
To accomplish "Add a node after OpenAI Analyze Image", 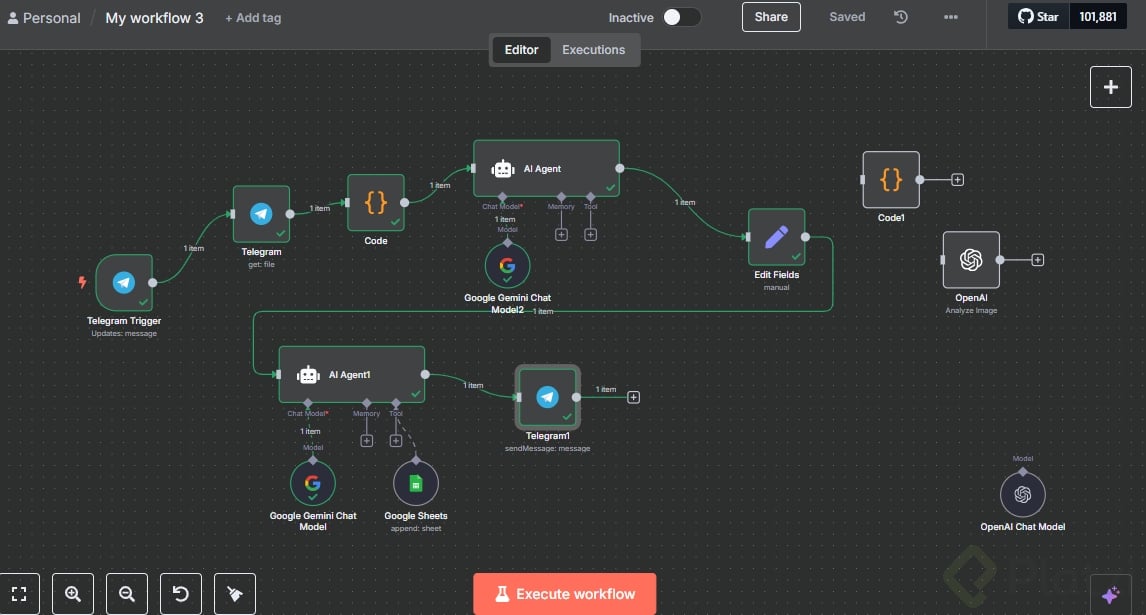I will point(1037,260).
